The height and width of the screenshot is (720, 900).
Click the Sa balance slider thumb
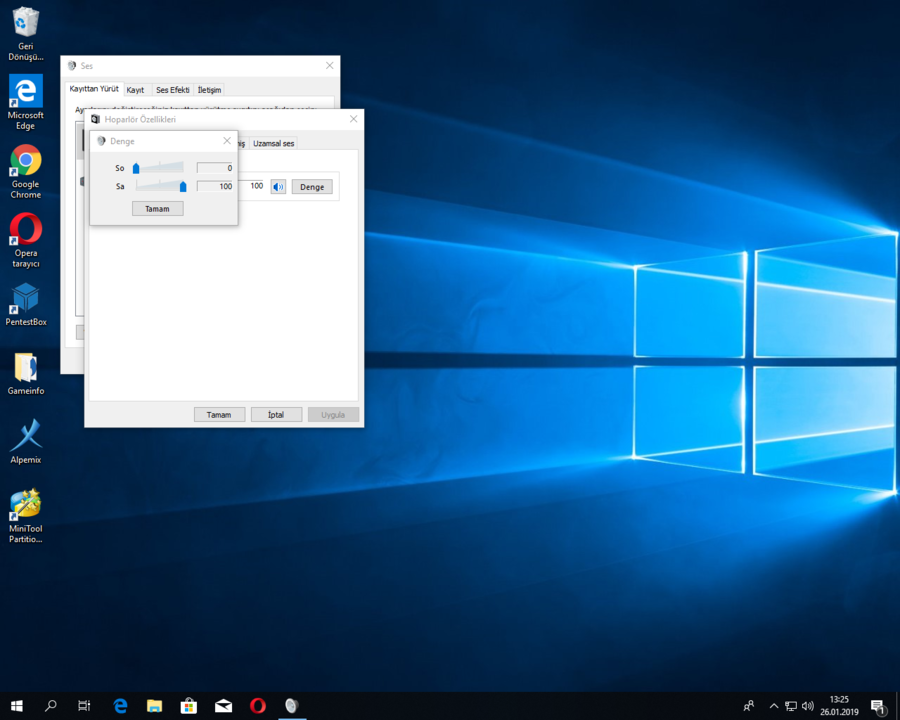click(183, 186)
